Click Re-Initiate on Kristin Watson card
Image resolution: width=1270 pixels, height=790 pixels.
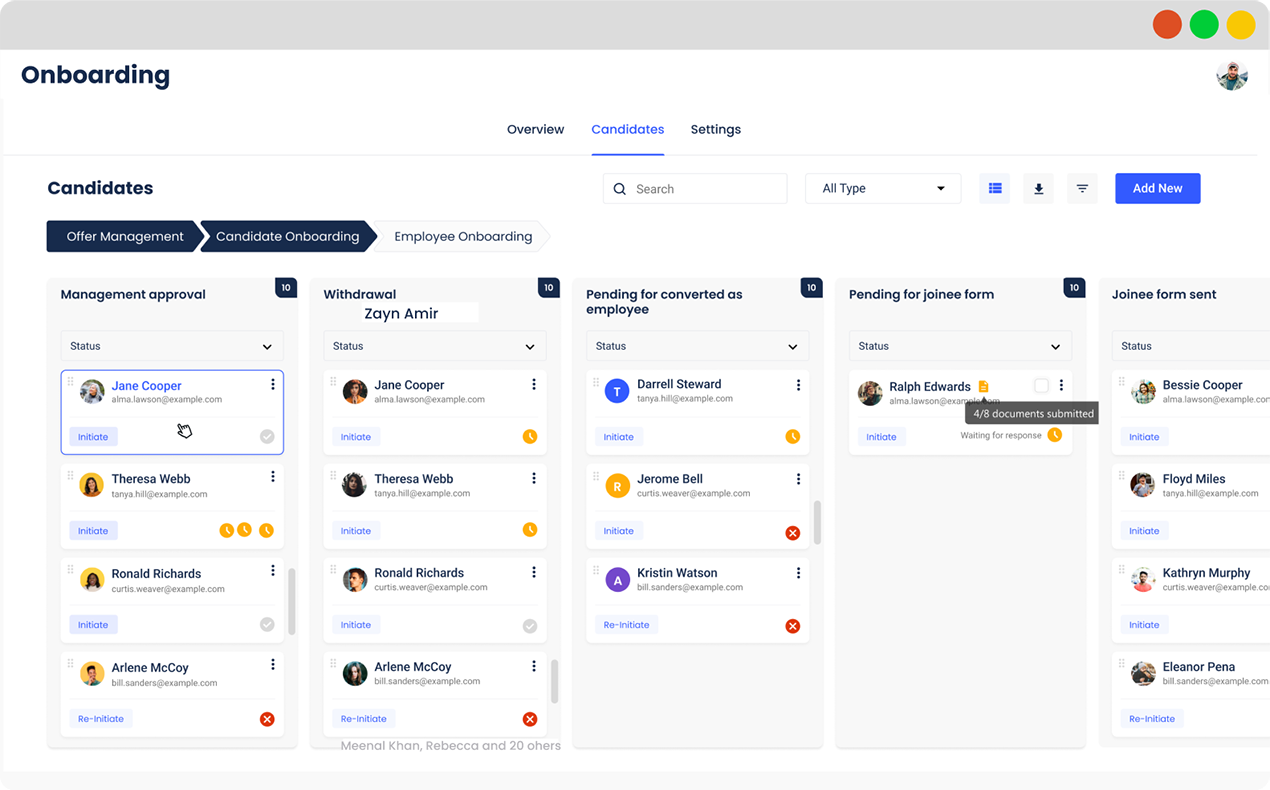click(x=626, y=625)
